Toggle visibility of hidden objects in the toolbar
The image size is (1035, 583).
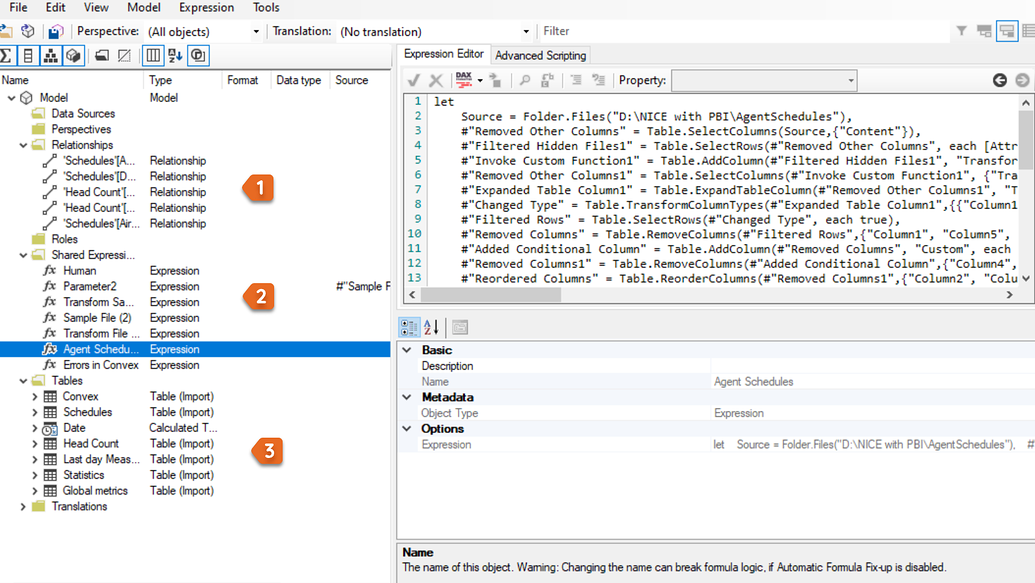click(124, 56)
